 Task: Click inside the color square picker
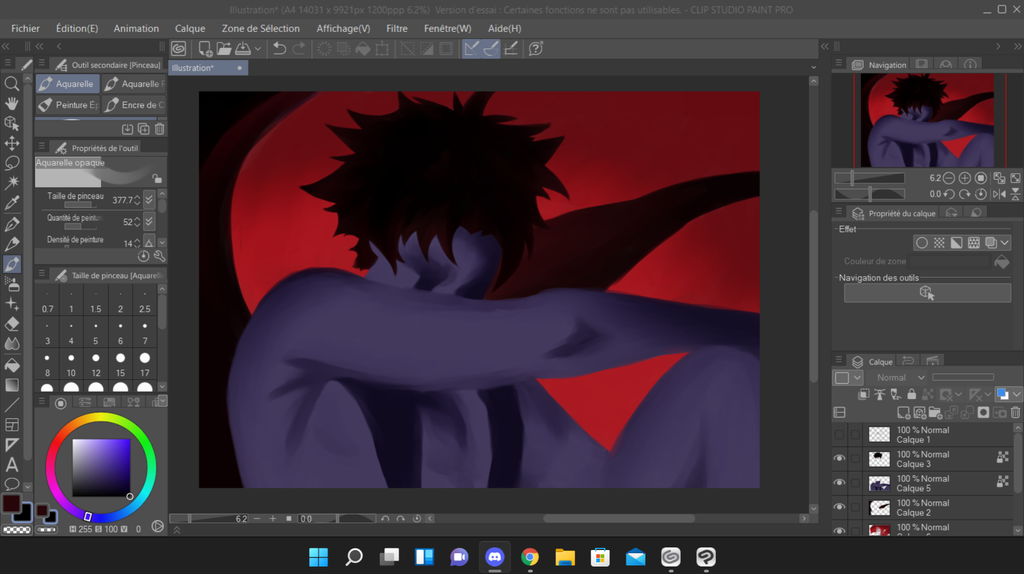tap(100, 468)
